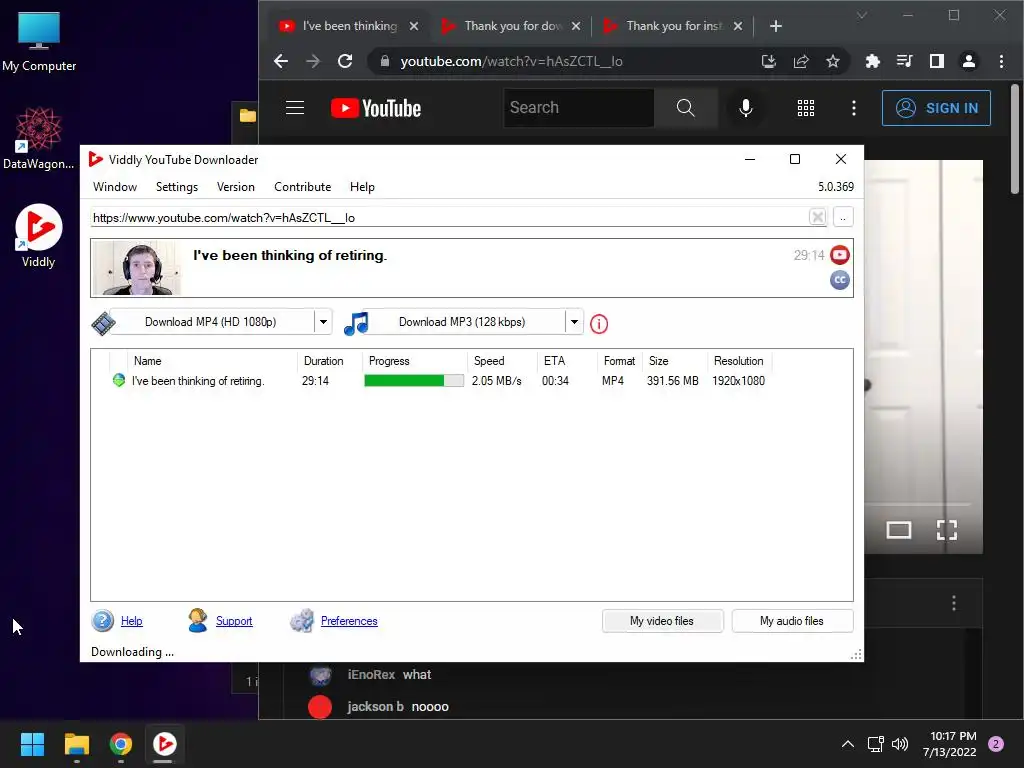This screenshot has width=1024, height=768.
Task: Open My Computer desktop icon
Action: click(x=39, y=42)
